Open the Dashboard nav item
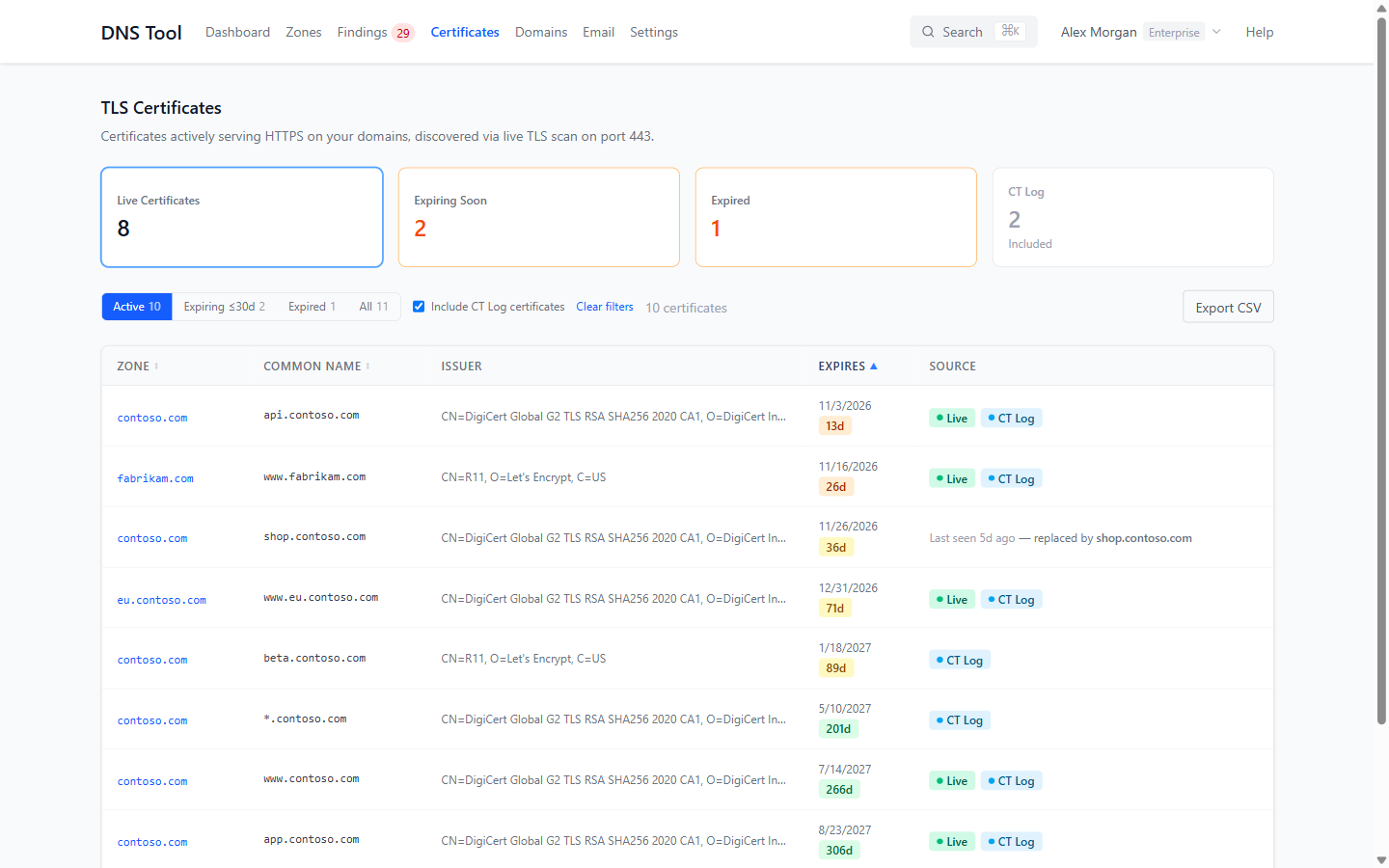Viewport: 1389px width, 868px height. pyautogui.click(x=237, y=32)
